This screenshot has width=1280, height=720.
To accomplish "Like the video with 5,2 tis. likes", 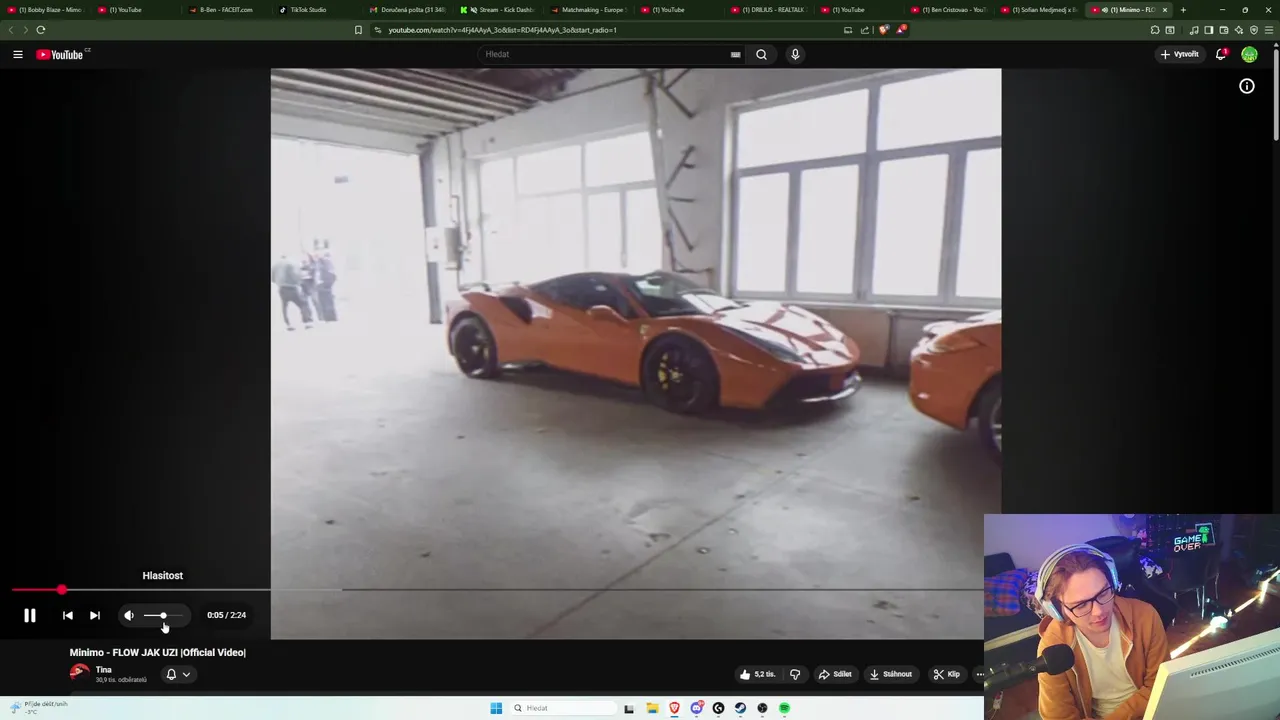I will tap(757, 674).
